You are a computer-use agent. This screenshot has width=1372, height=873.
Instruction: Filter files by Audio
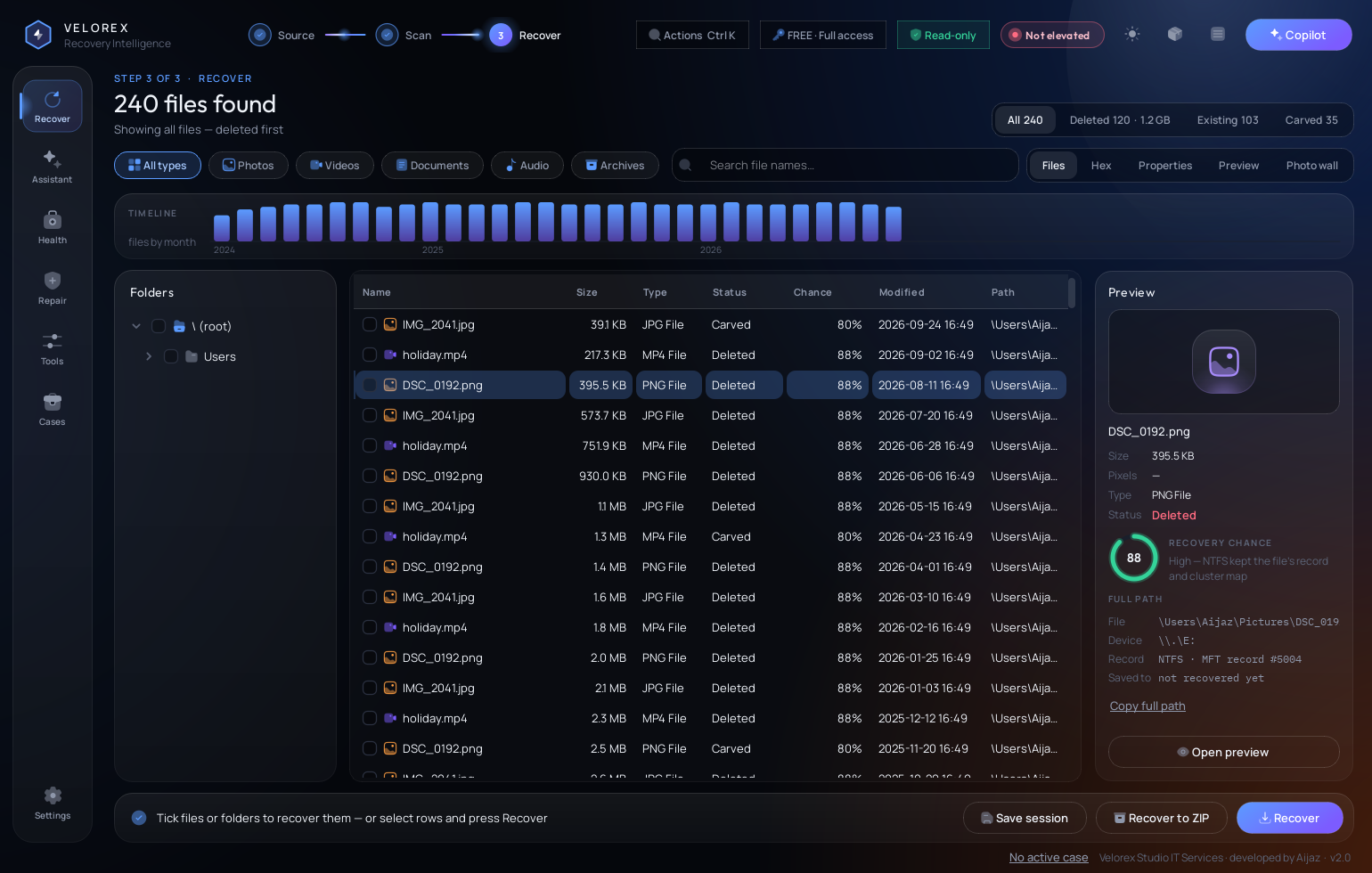coord(527,165)
